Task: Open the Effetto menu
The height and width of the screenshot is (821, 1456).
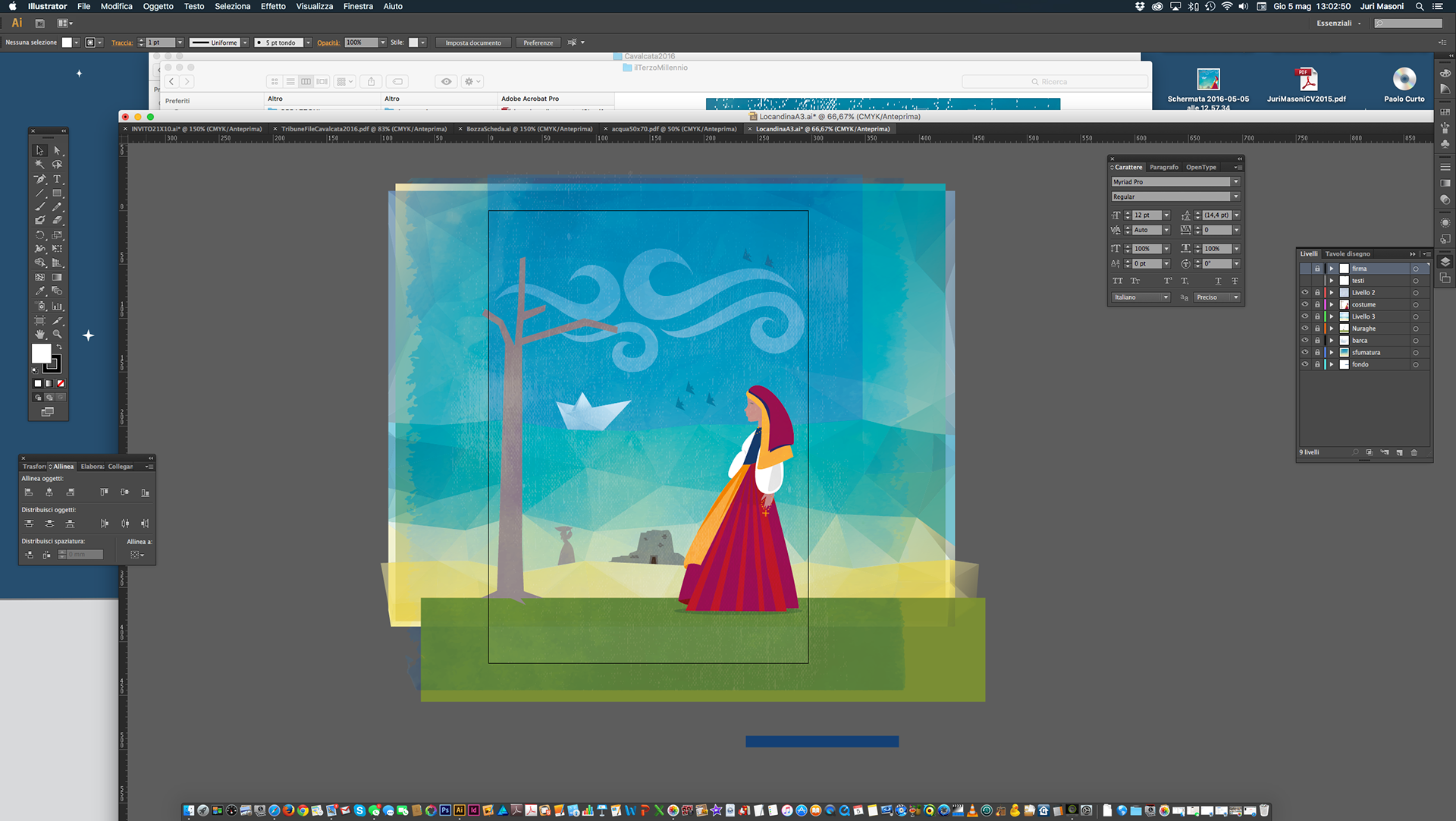Action: [x=273, y=6]
